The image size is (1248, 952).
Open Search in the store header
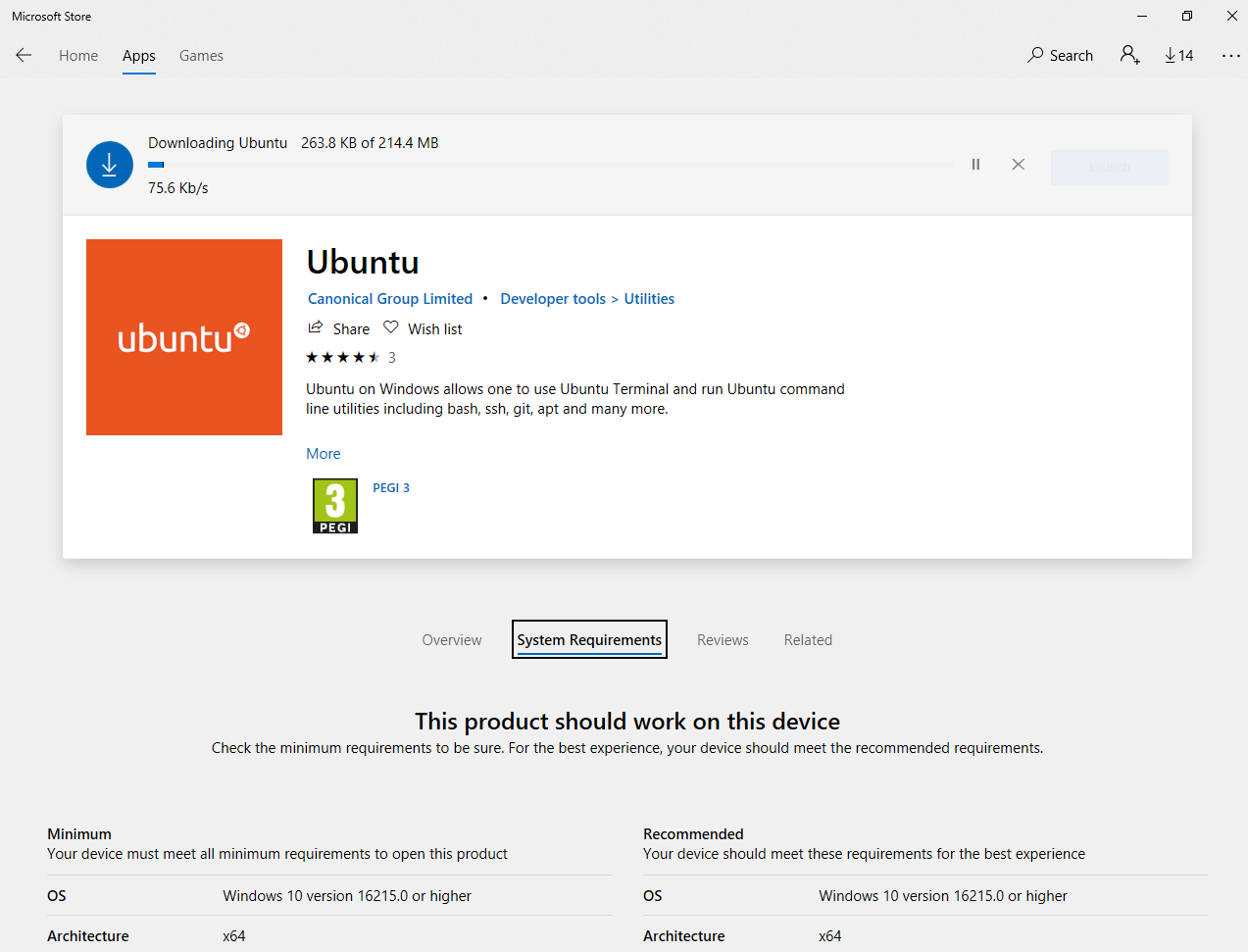point(1060,56)
